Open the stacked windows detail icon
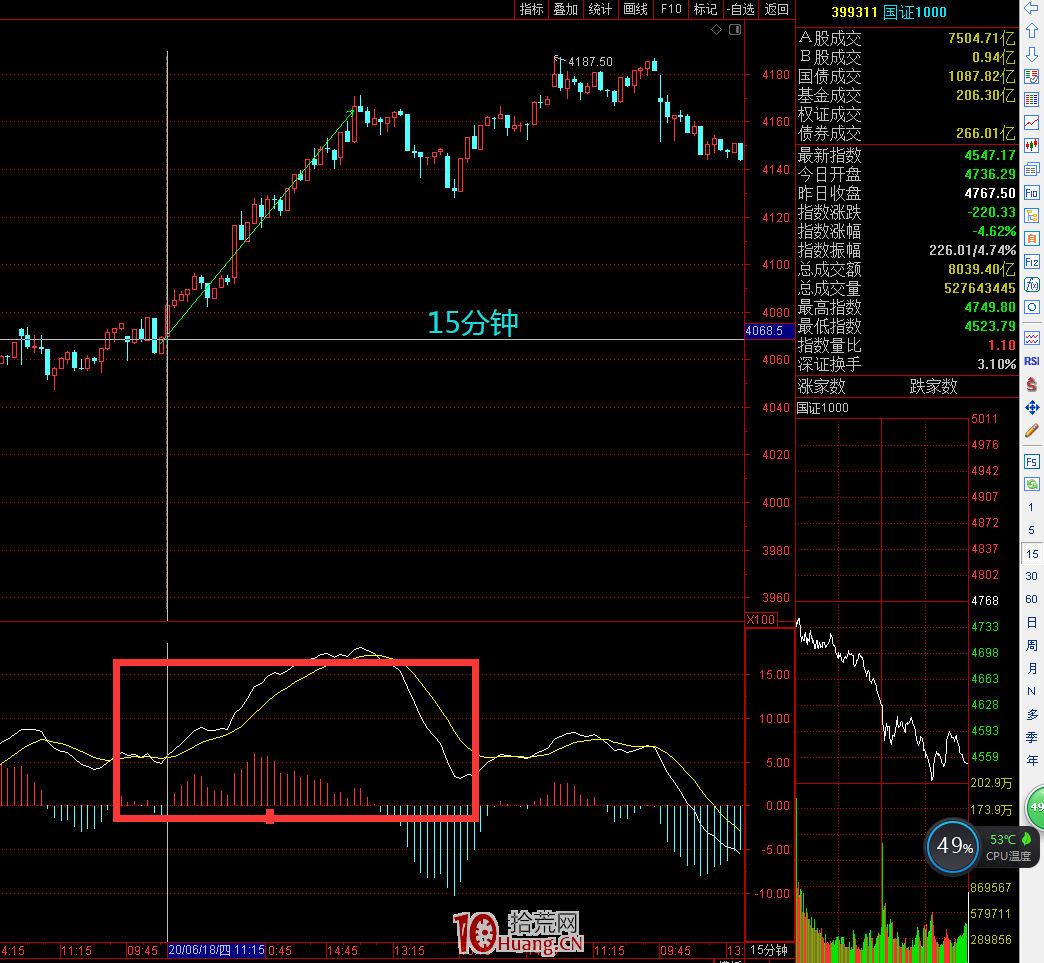Viewport: 1044px width, 963px height. coord(1031,169)
